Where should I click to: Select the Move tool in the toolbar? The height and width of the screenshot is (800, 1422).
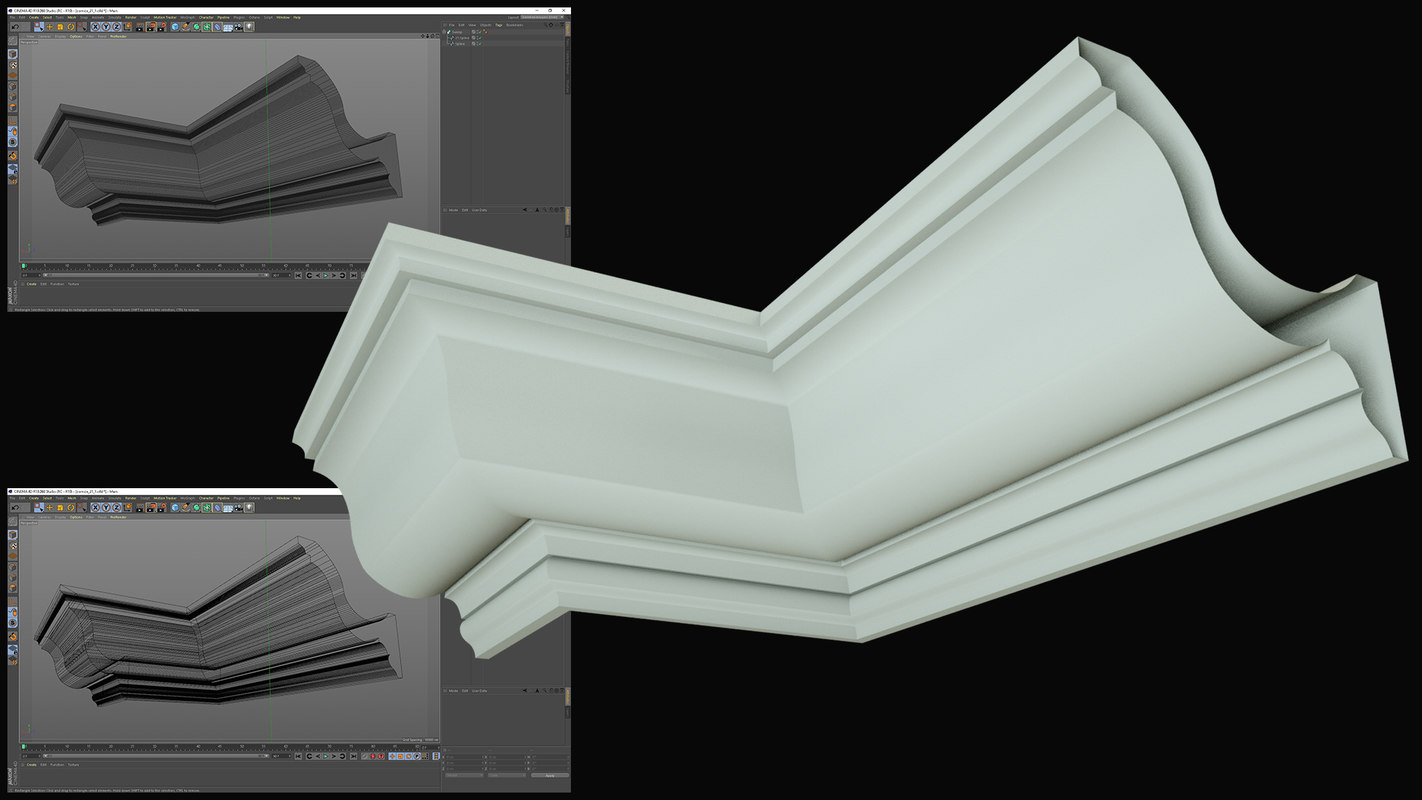click(48, 28)
